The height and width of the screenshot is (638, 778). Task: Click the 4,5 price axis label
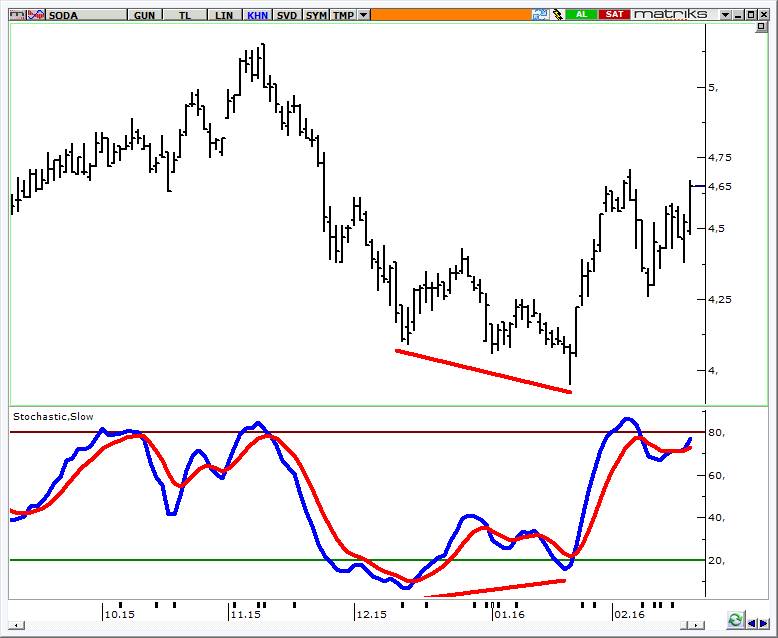716,228
